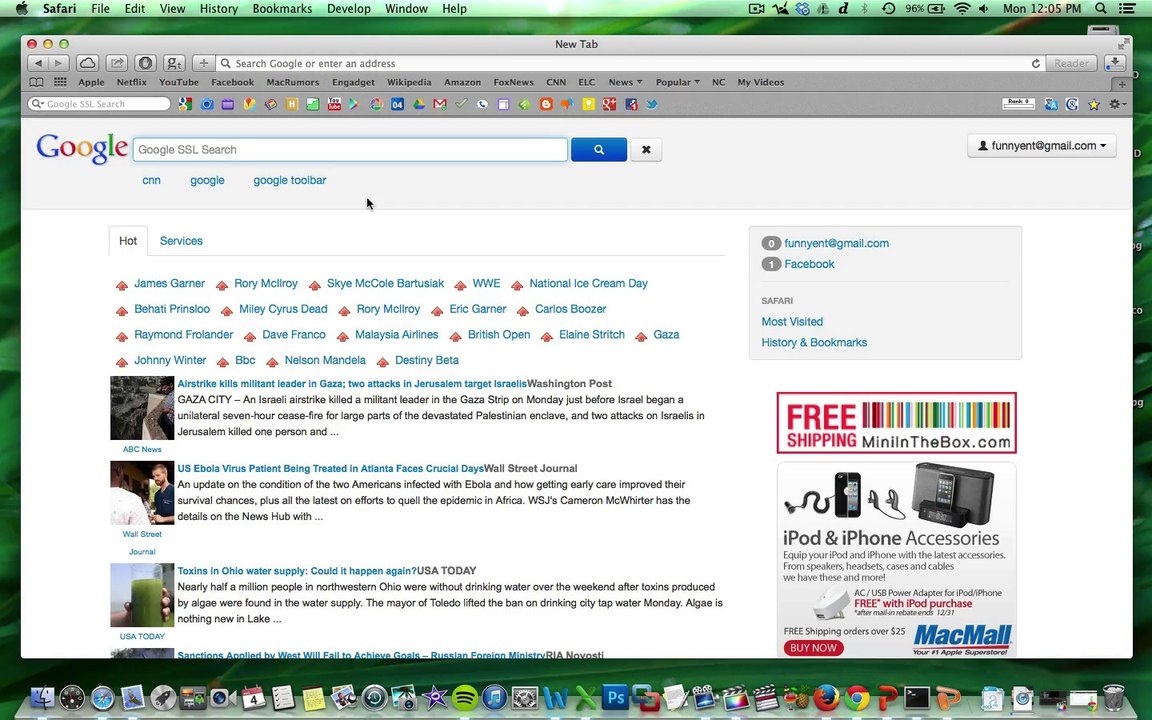Click the Rank 0 indicator in toolbar

(1018, 104)
